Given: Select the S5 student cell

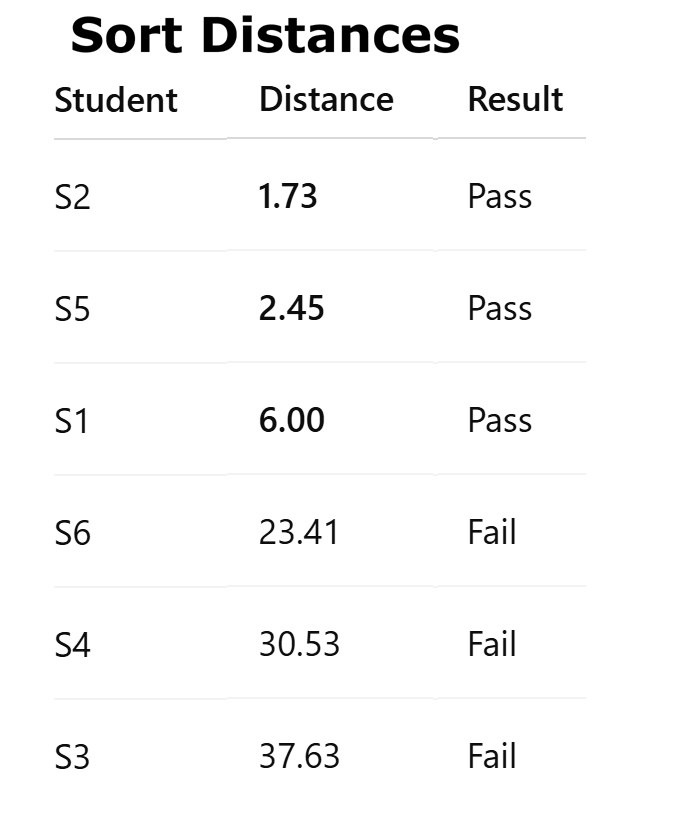Looking at the screenshot, I should (x=72, y=309).
